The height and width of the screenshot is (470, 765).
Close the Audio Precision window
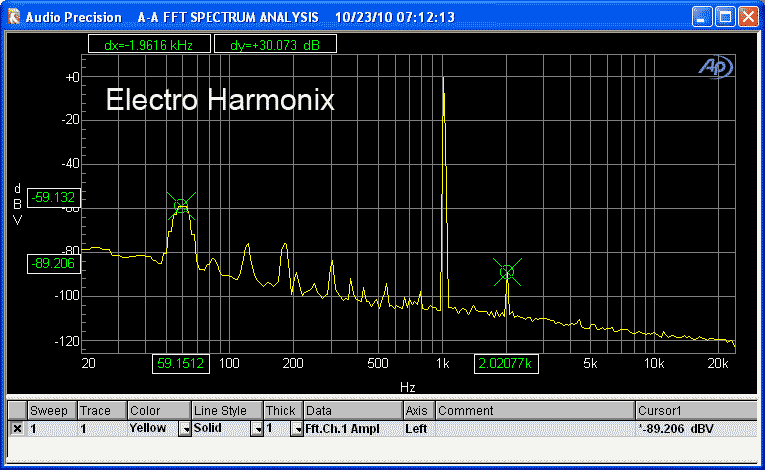click(748, 17)
